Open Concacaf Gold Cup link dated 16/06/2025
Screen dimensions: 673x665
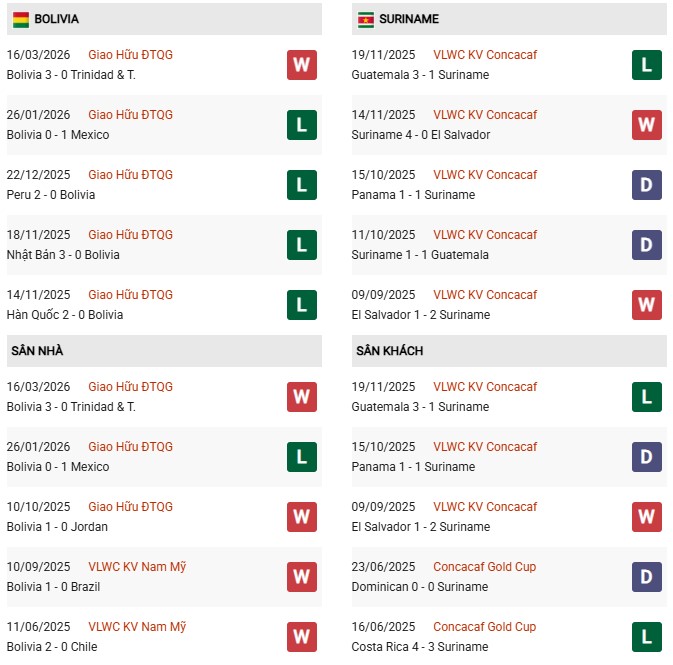coord(484,627)
